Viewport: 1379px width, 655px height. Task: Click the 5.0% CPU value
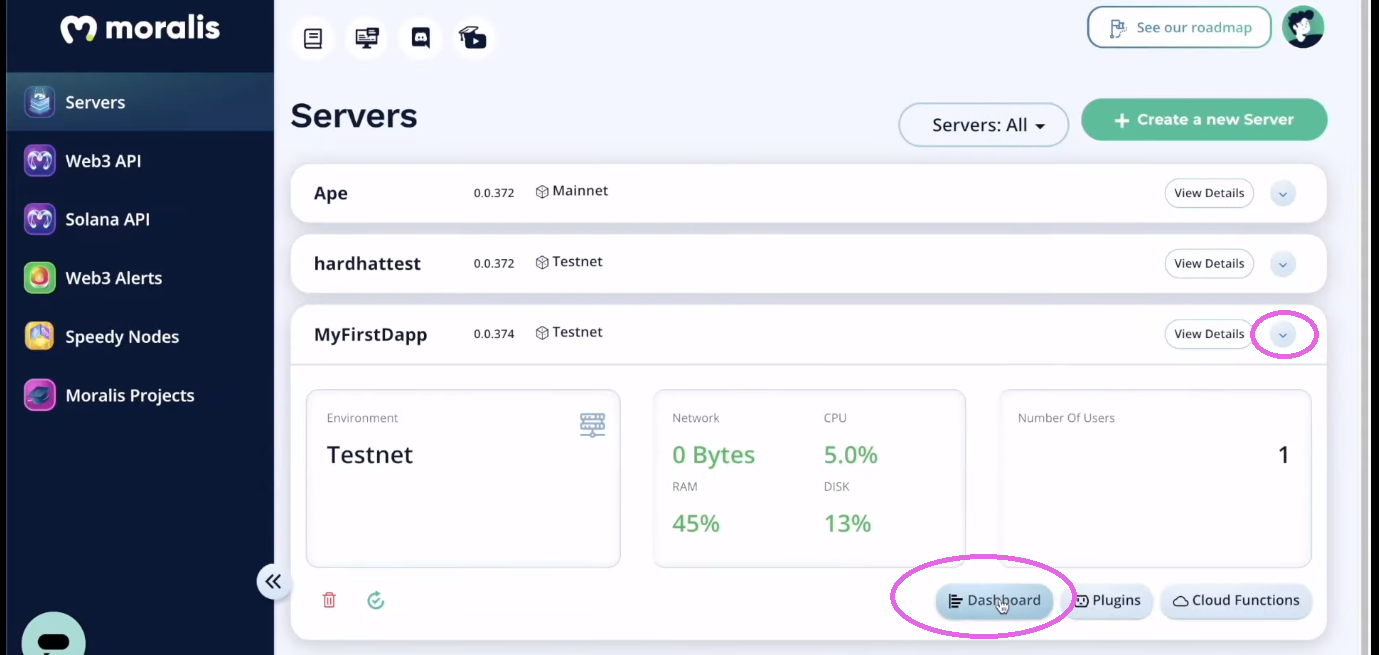click(x=850, y=455)
